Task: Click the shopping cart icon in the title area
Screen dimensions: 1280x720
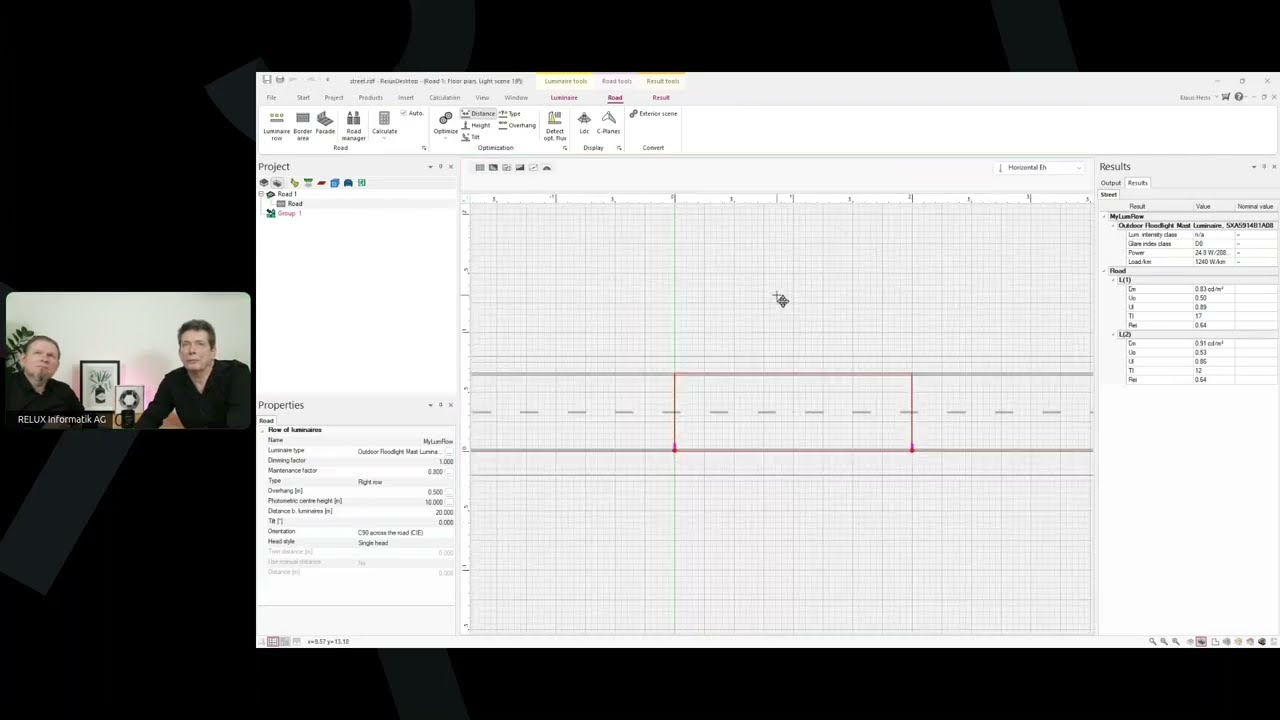Action: pyautogui.click(x=1226, y=97)
